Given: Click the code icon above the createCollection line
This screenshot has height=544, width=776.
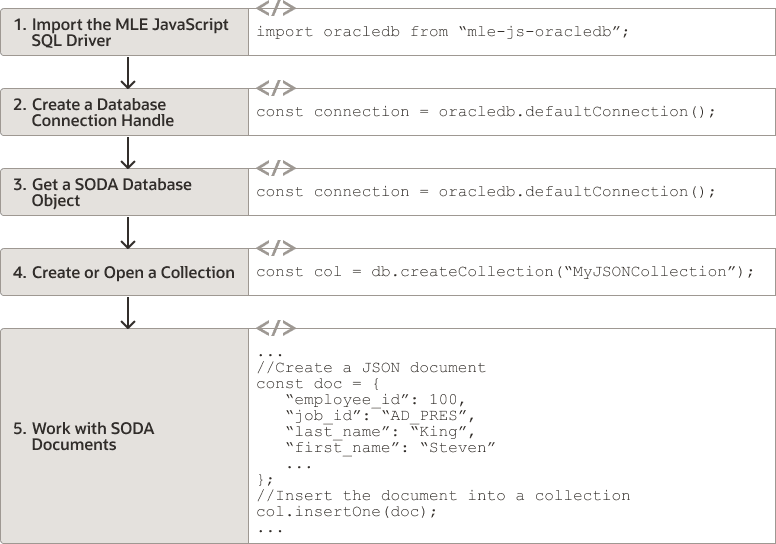Looking at the screenshot, I should click(276, 247).
